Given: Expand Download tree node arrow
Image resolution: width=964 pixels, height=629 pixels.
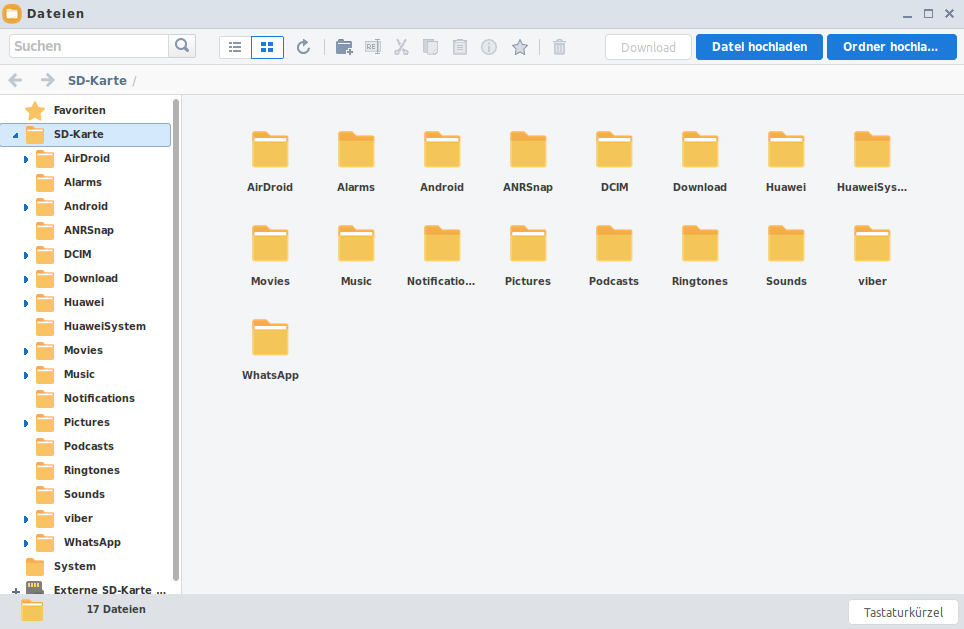Looking at the screenshot, I should 26,279.
